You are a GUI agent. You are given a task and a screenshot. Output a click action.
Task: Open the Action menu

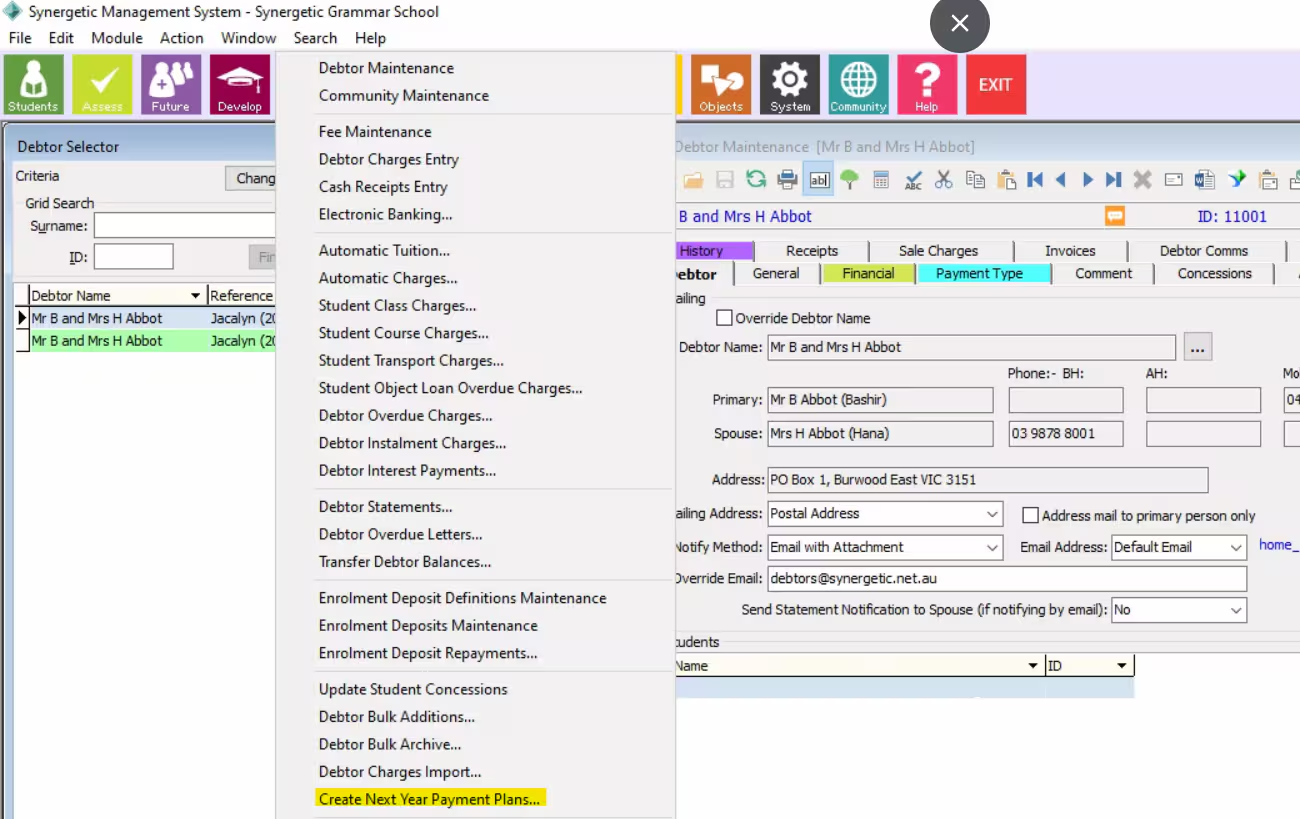[182, 38]
